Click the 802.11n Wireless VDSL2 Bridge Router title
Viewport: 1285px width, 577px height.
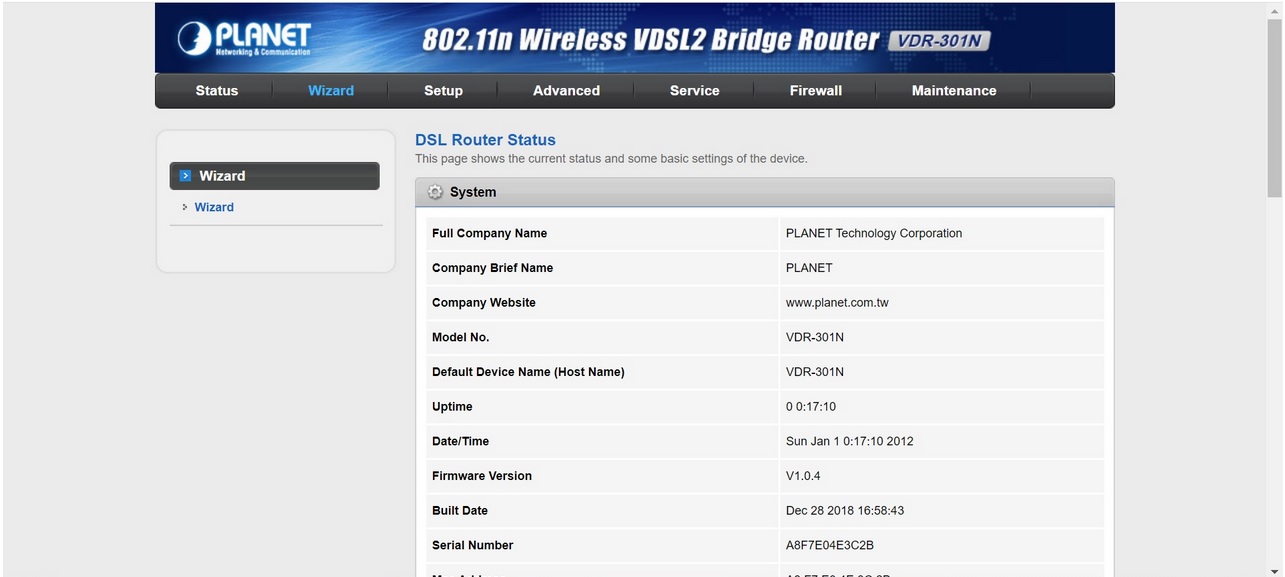[650, 40]
